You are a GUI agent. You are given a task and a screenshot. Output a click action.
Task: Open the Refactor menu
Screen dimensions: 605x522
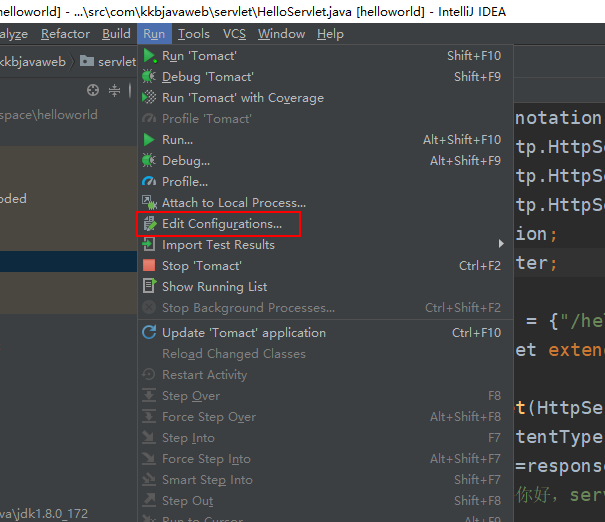[x=65, y=34]
